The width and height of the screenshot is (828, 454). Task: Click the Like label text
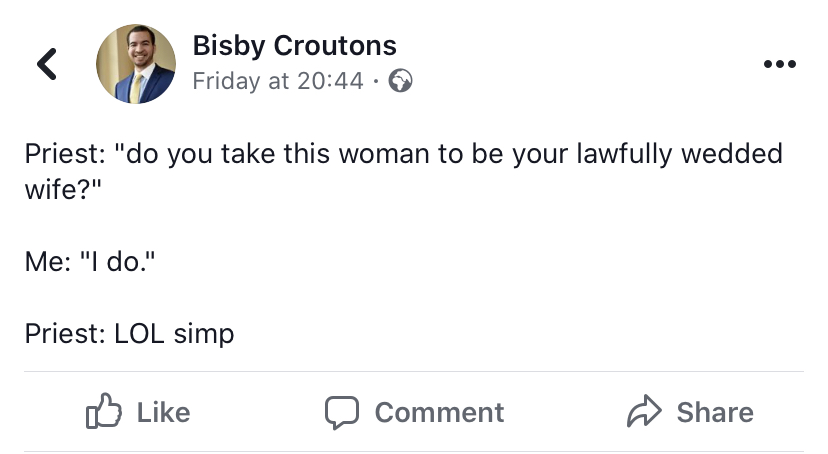[x=163, y=412]
